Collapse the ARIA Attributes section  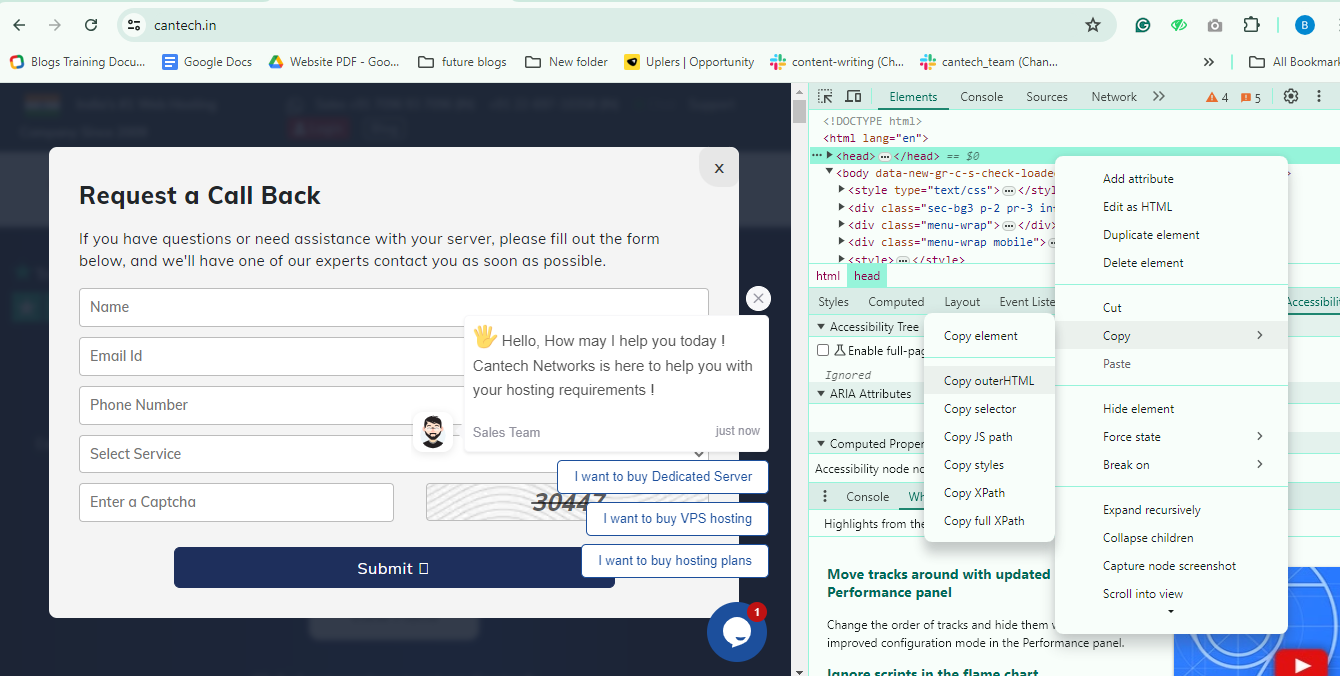coord(820,393)
